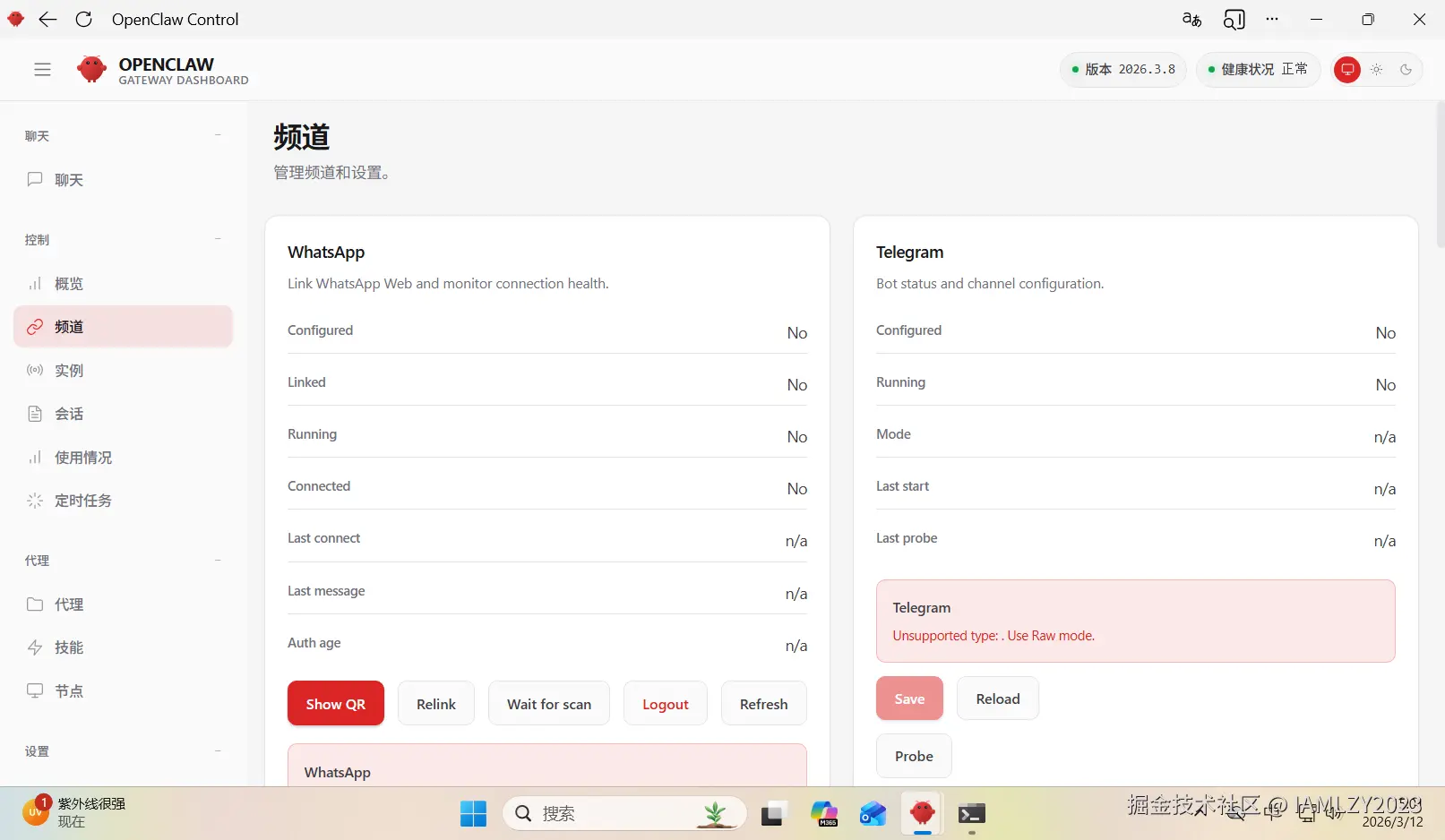The image size is (1445, 840).
Task: Collapse the 控制 sidebar section
Action: 218,239
